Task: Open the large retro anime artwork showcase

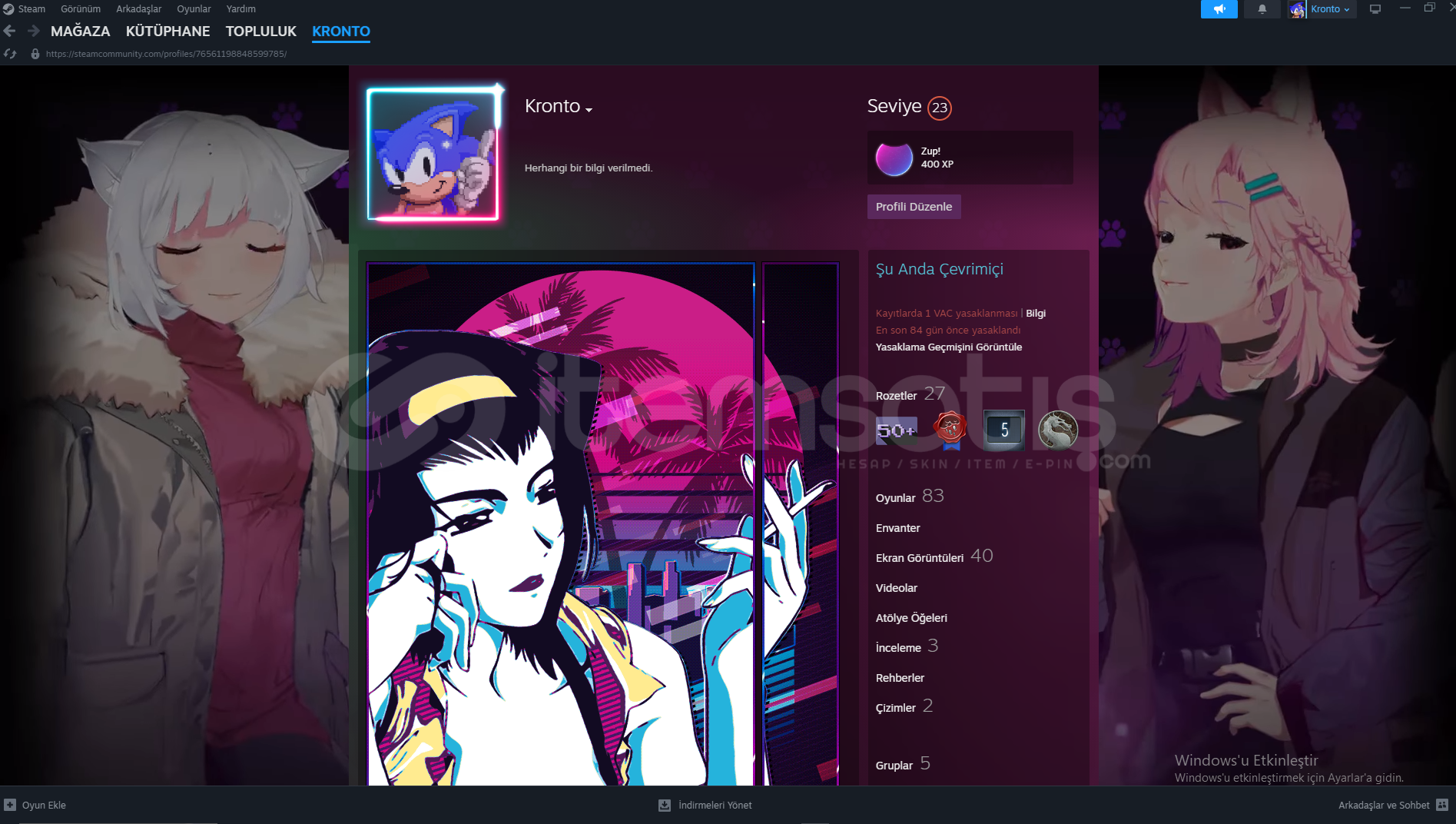Action: pyautogui.click(x=561, y=524)
